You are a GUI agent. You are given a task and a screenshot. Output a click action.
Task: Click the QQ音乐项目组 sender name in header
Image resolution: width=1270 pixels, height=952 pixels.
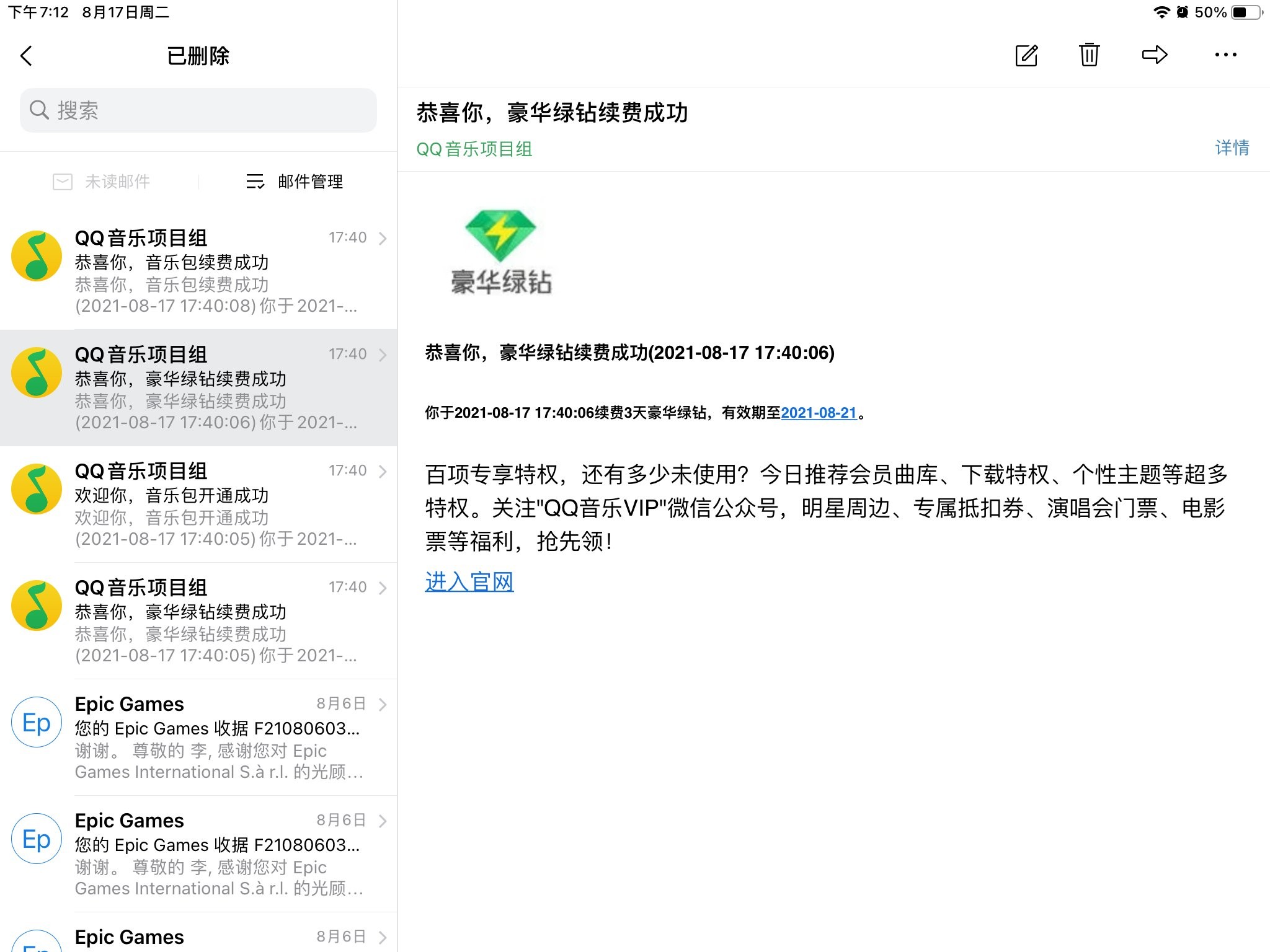click(474, 149)
